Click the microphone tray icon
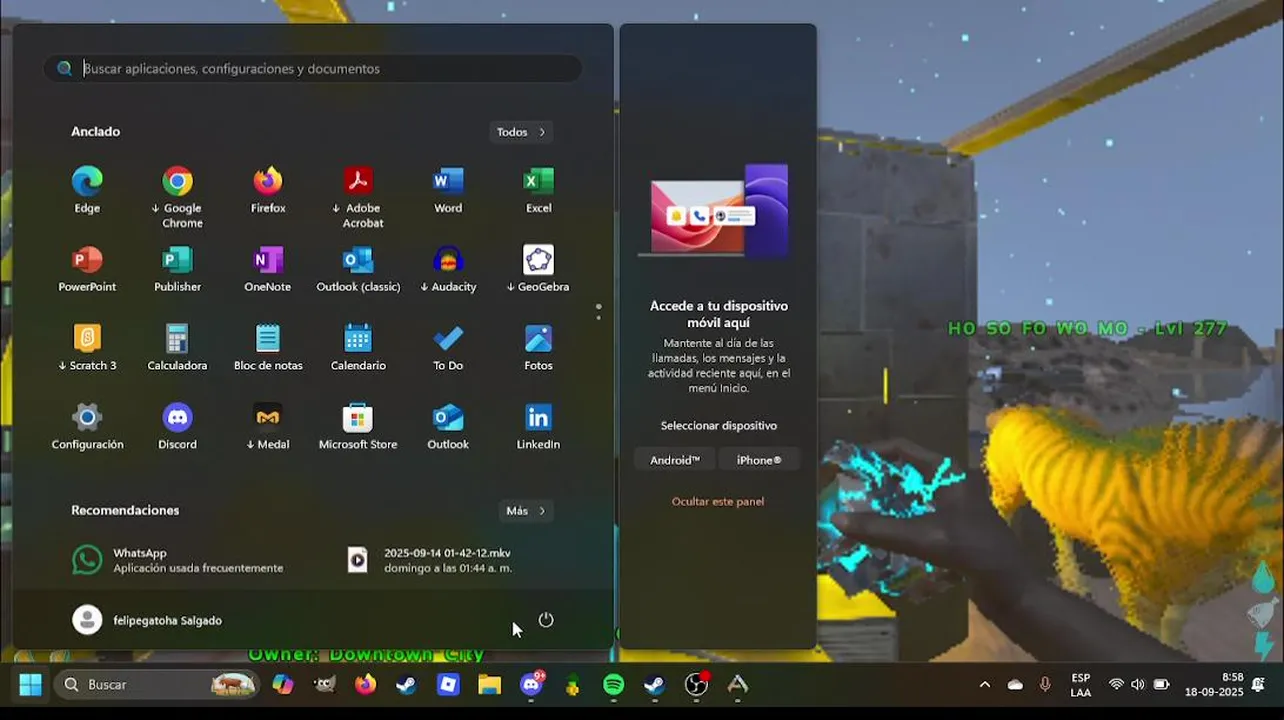The image size is (1284, 720). coord(1045,685)
